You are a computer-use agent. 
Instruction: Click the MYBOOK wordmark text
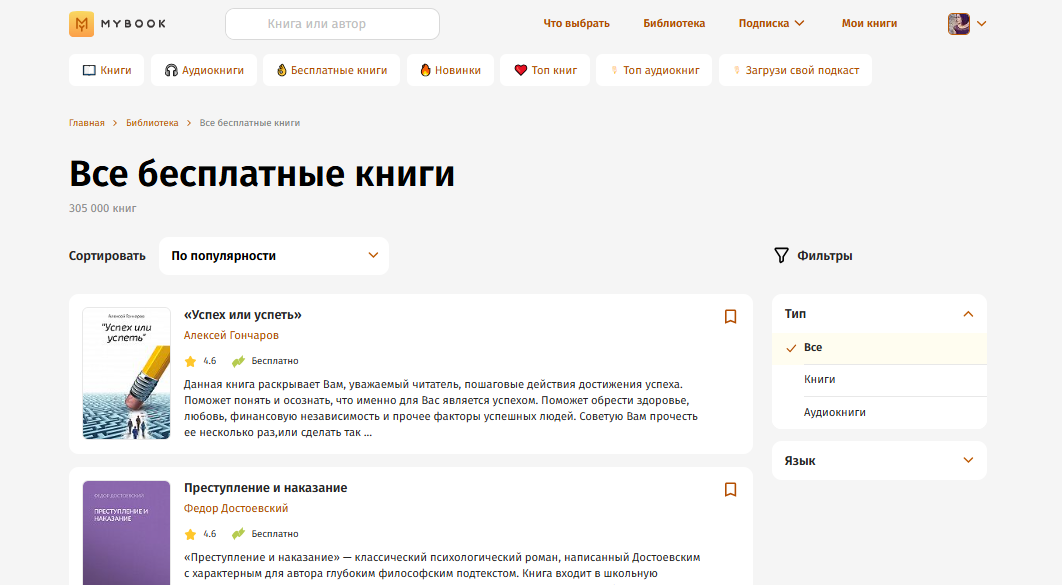[x=133, y=24]
